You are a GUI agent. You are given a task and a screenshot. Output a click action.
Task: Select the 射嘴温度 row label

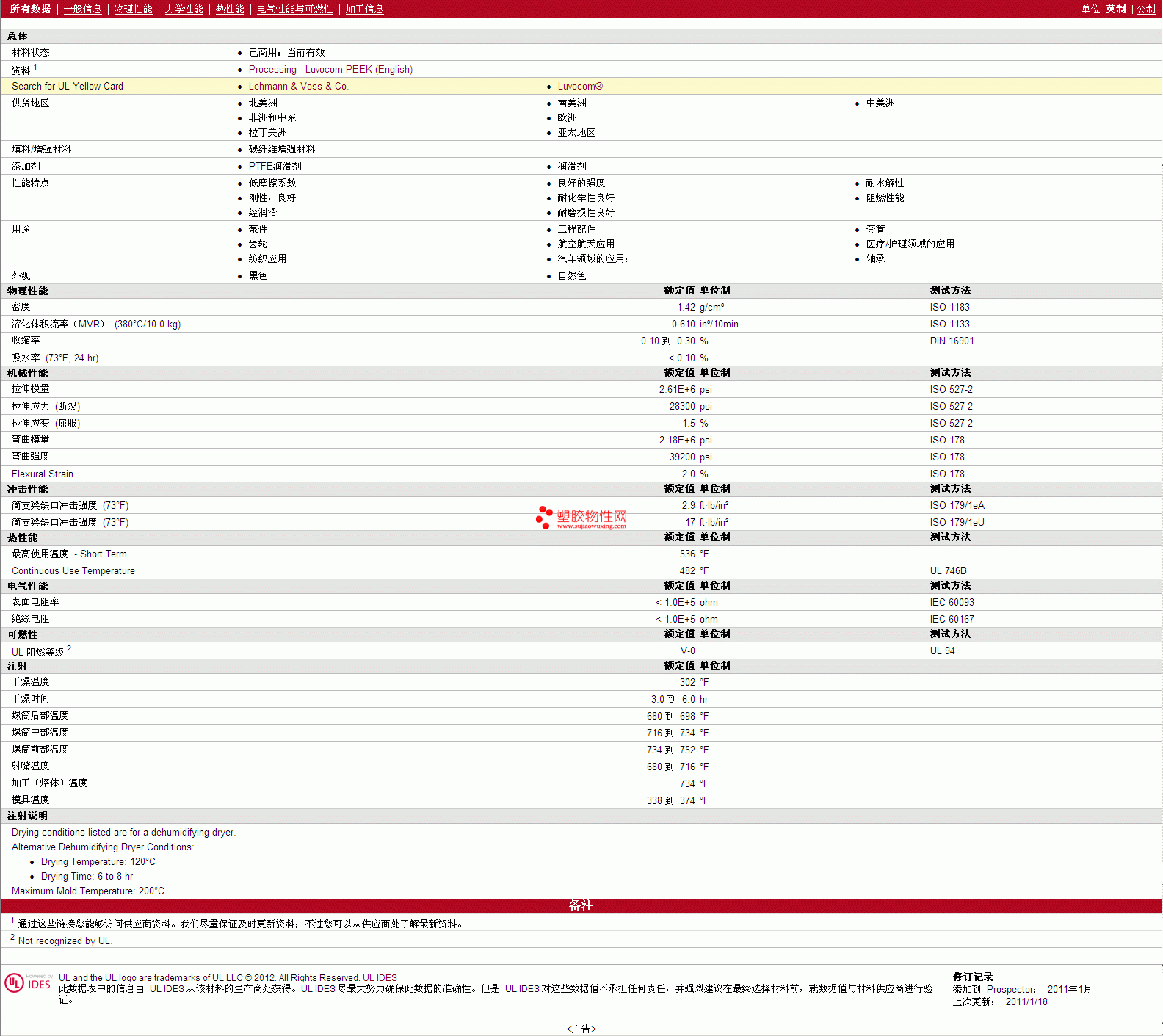30,766
